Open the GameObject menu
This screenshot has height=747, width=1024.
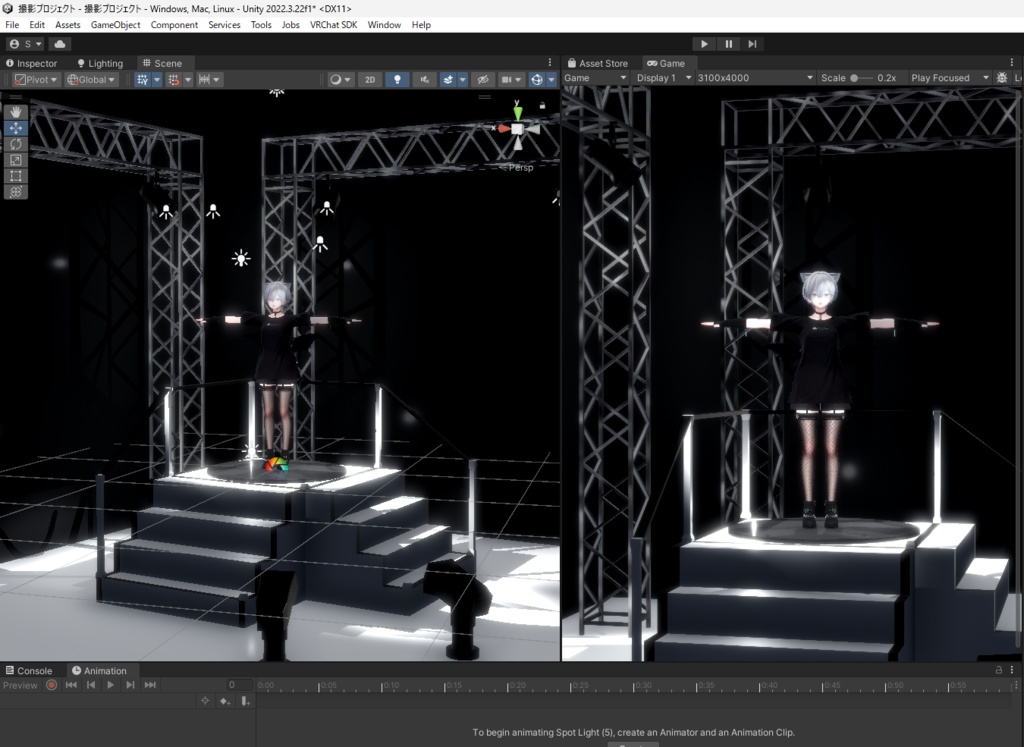click(x=115, y=25)
